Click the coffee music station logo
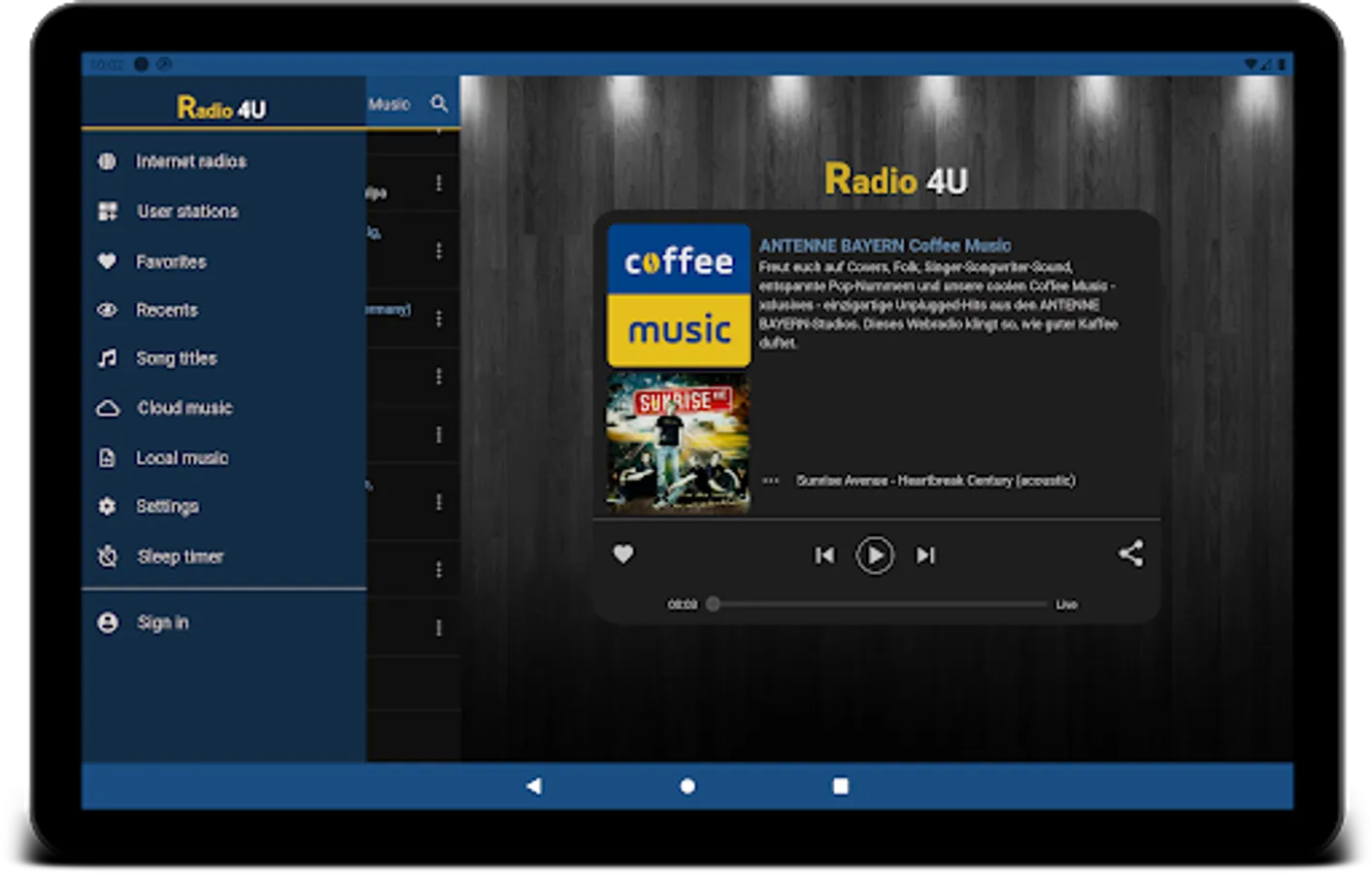Image resolution: width=1372 pixels, height=874 pixels. (679, 295)
